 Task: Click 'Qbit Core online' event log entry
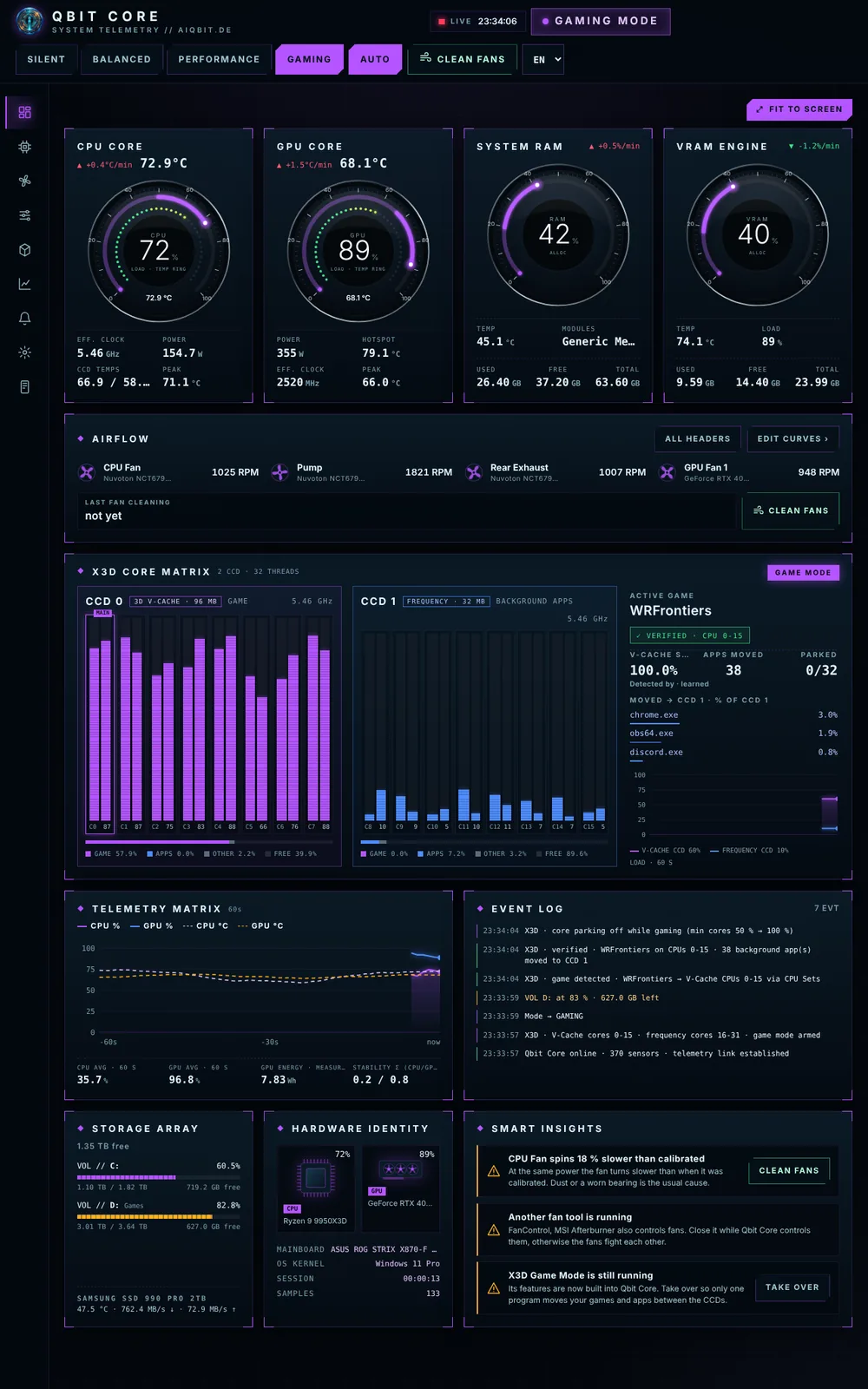657,1054
